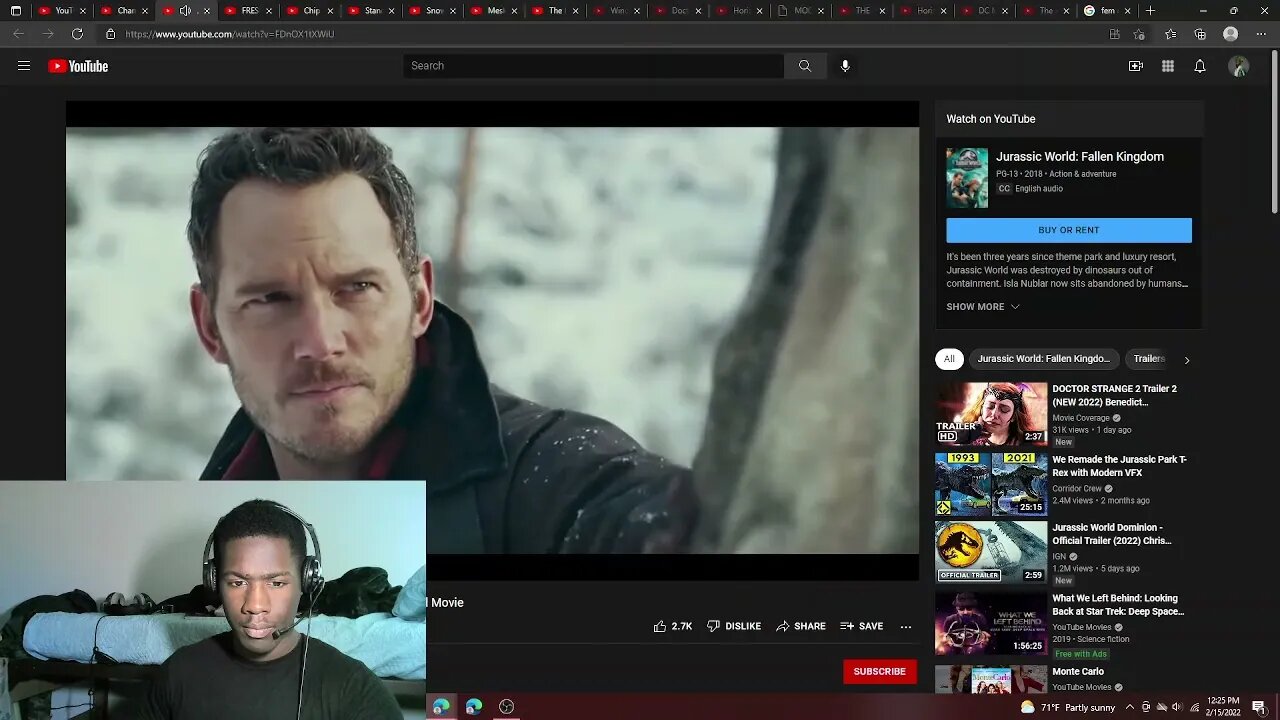Click the Free with Ads badge
Image resolution: width=1280 pixels, height=720 pixels.
[x=1081, y=654]
